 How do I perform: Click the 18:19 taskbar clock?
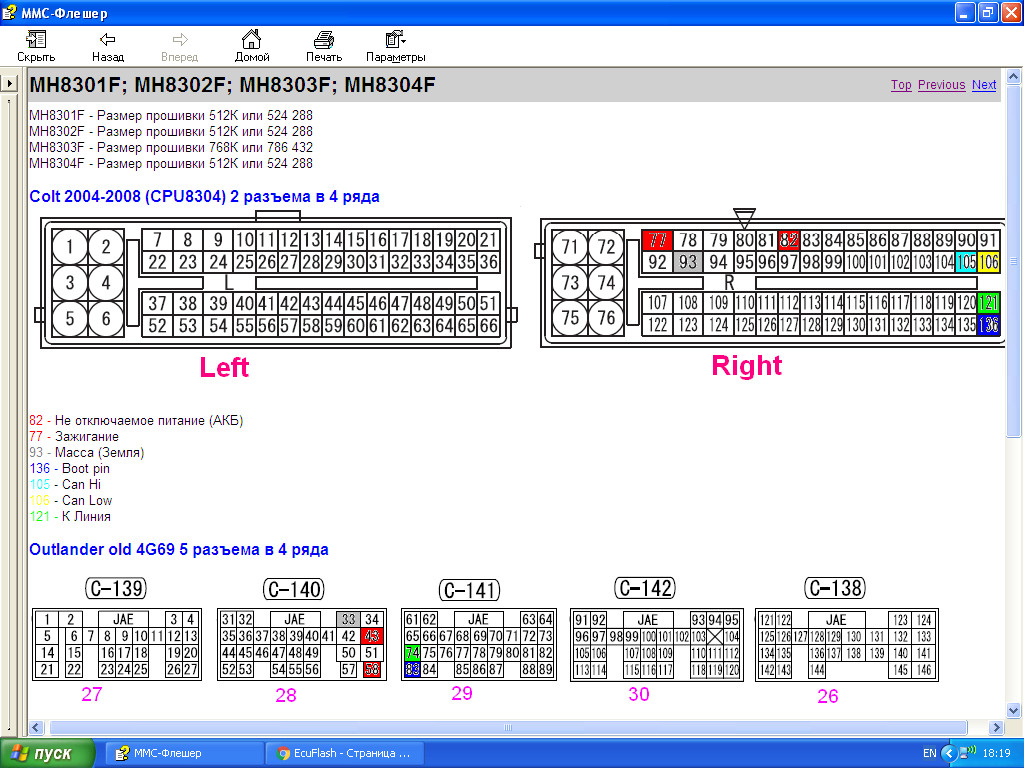996,753
